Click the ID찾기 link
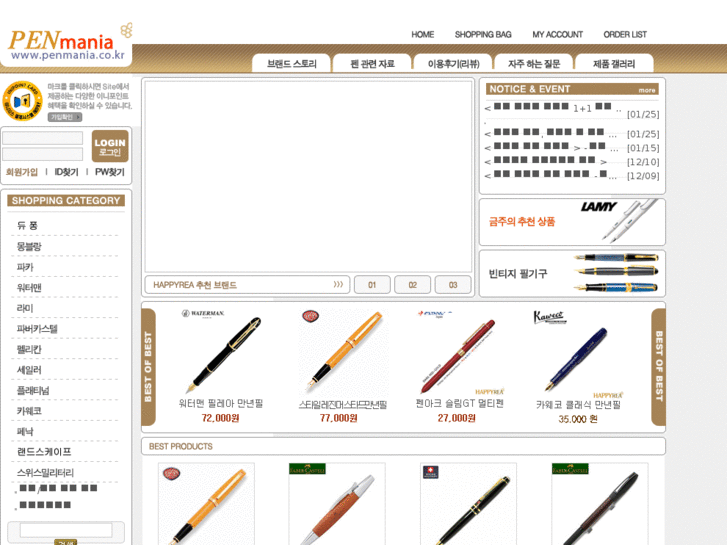 point(66,172)
